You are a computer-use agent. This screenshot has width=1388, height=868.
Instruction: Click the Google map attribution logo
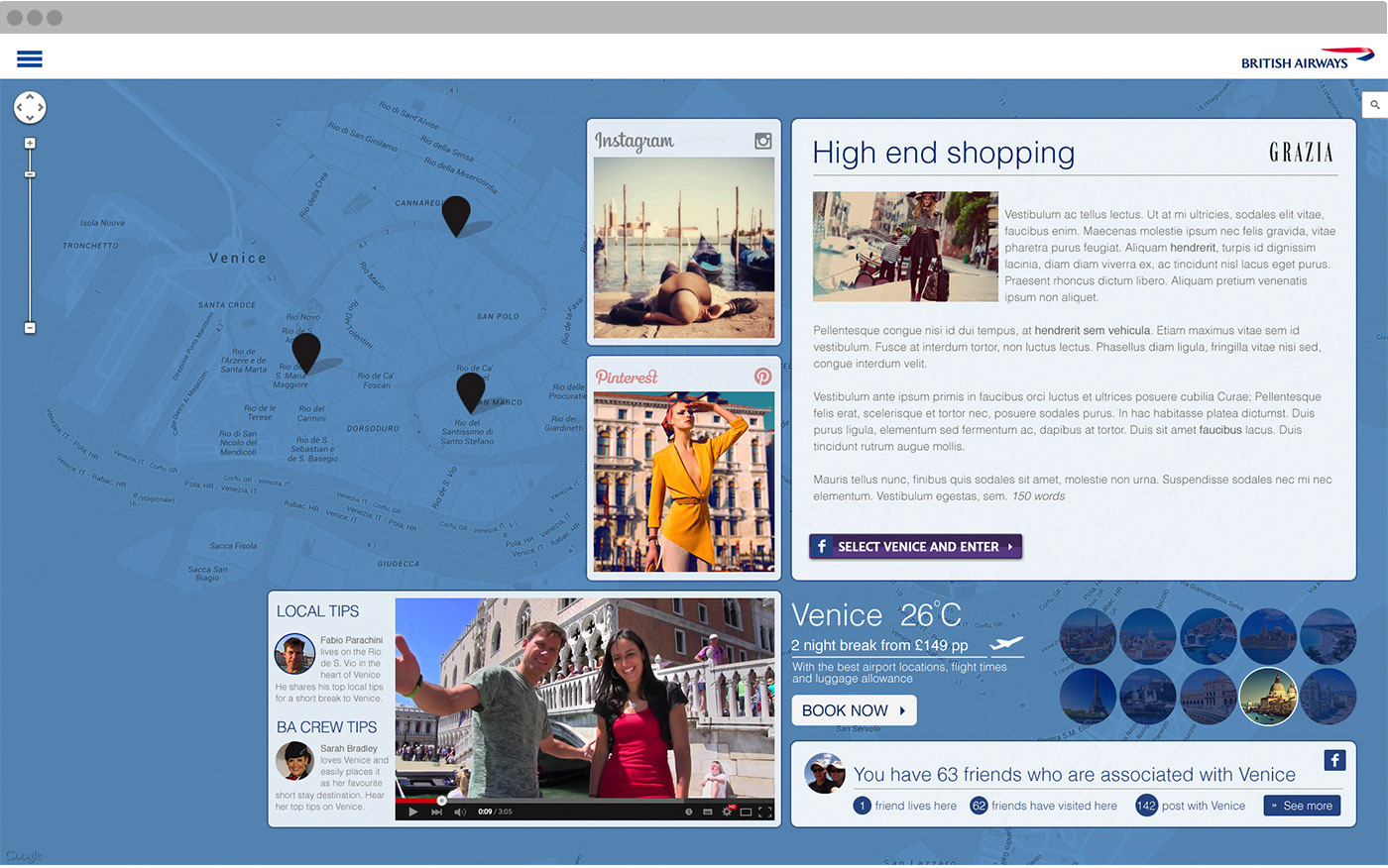23,856
